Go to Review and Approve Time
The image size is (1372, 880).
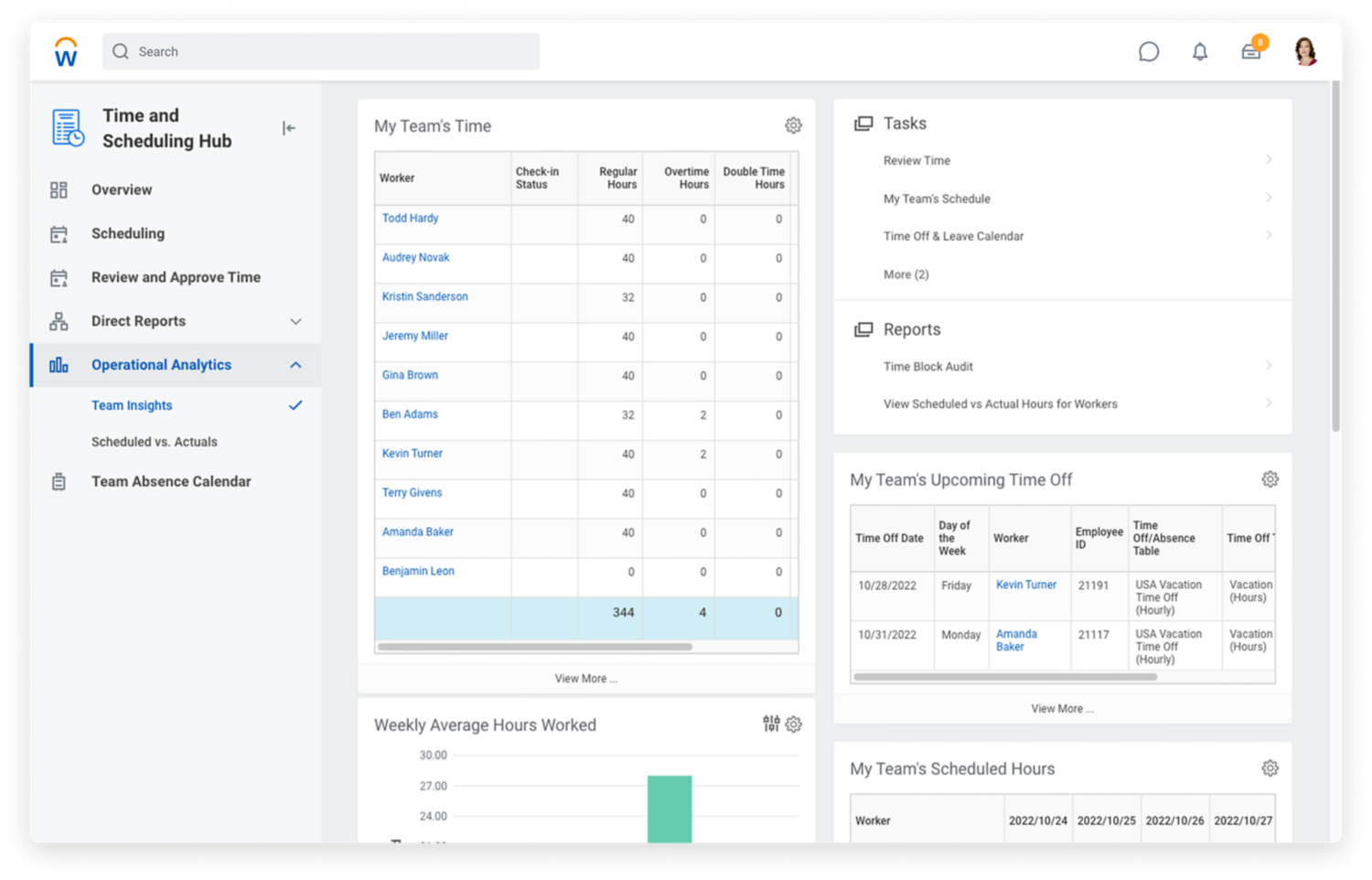(176, 277)
